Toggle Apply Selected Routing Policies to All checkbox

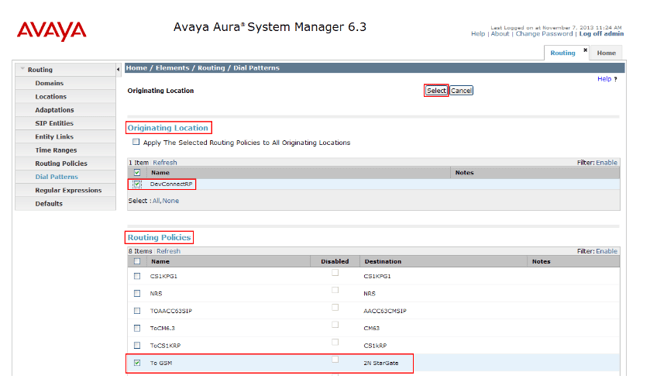pos(136,142)
